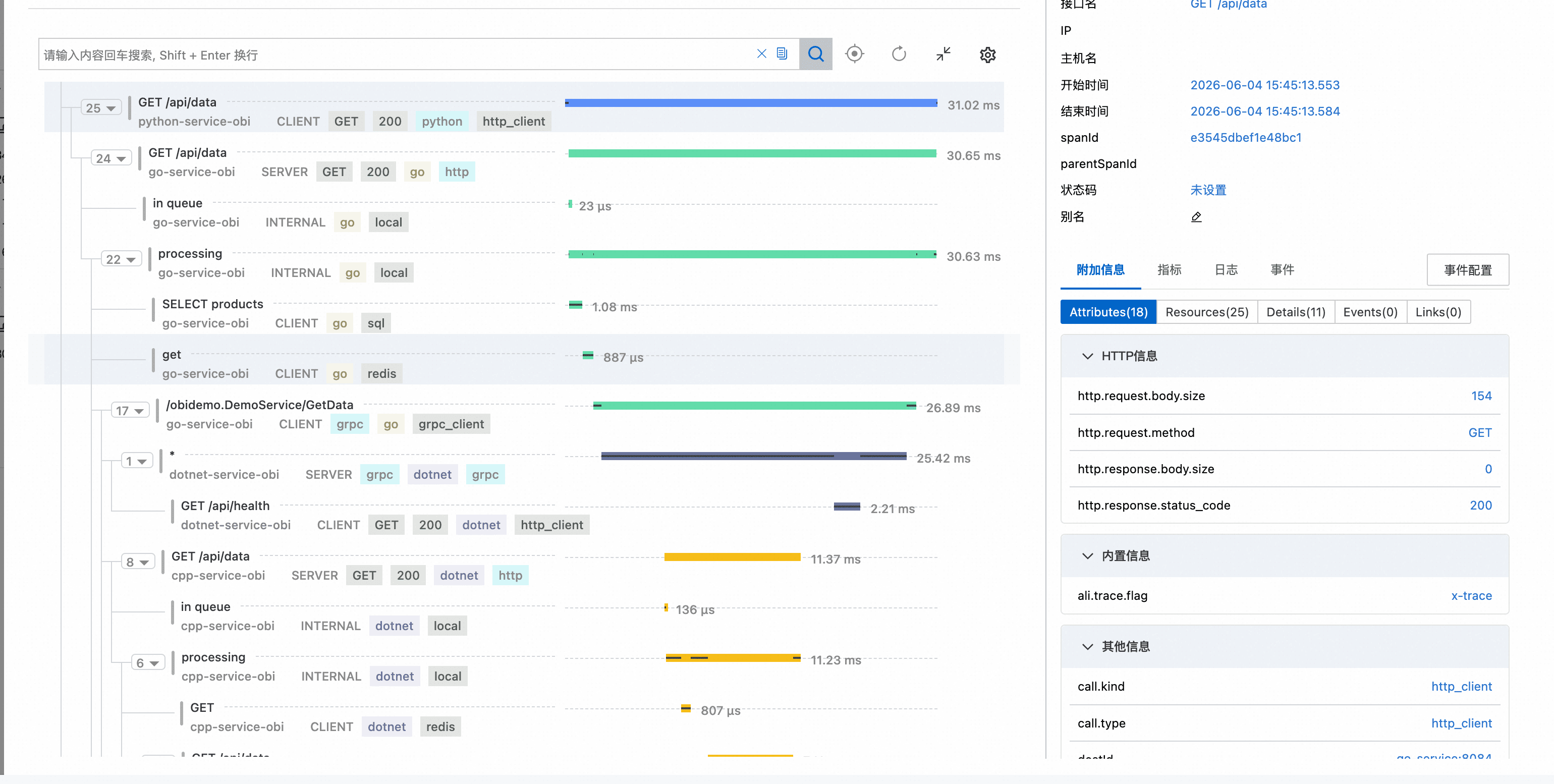Click the collapse arrows icon
The image size is (1554, 784).
point(943,54)
